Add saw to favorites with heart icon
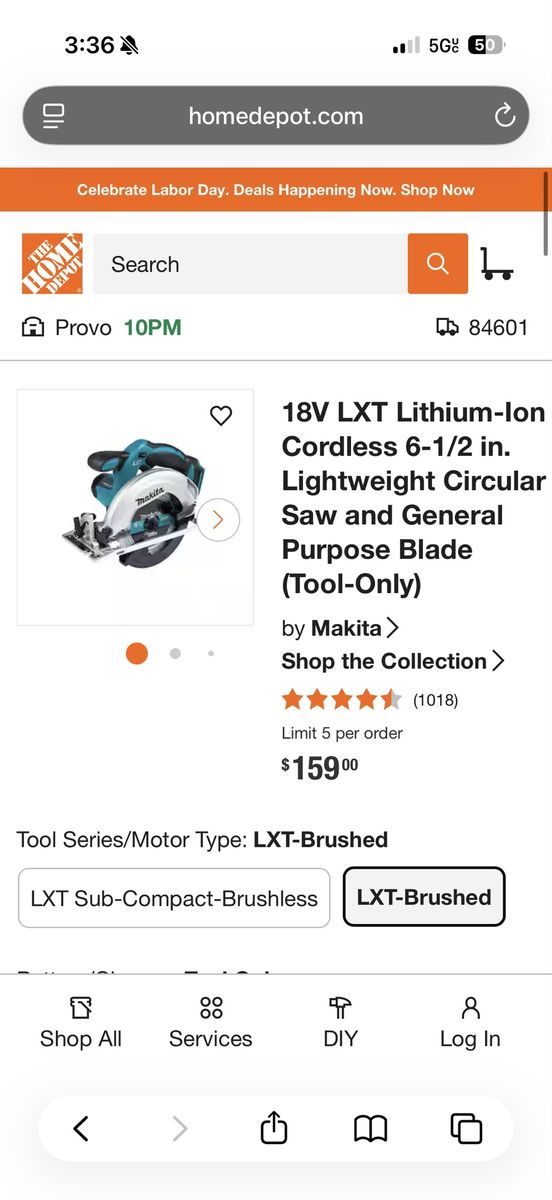The width and height of the screenshot is (552, 1200). [x=221, y=416]
